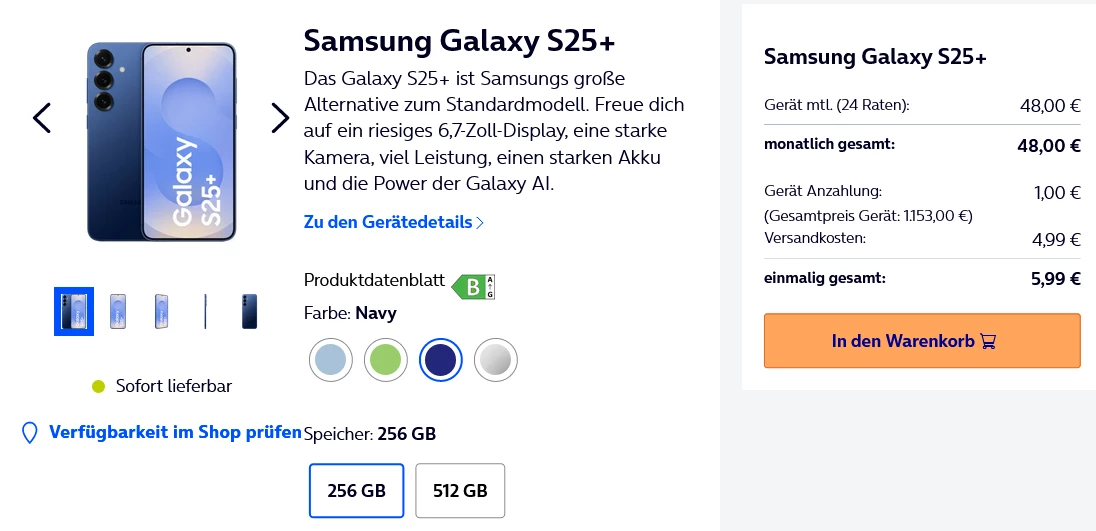Screen dimensions: 1096x531
Task: Open the energy label B icon
Action: (x=473, y=287)
